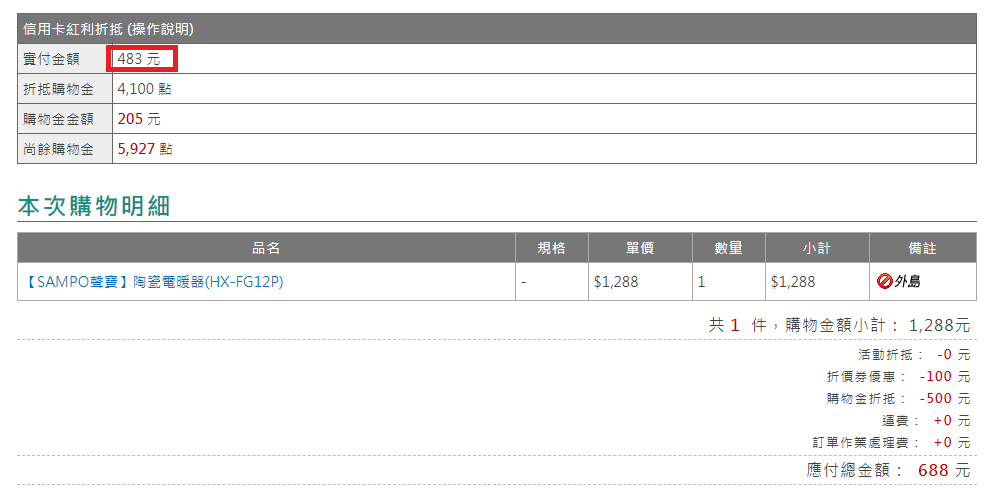Click the highlighted 483 元 amount
The width and height of the screenshot is (985, 492).
point(139,60)
